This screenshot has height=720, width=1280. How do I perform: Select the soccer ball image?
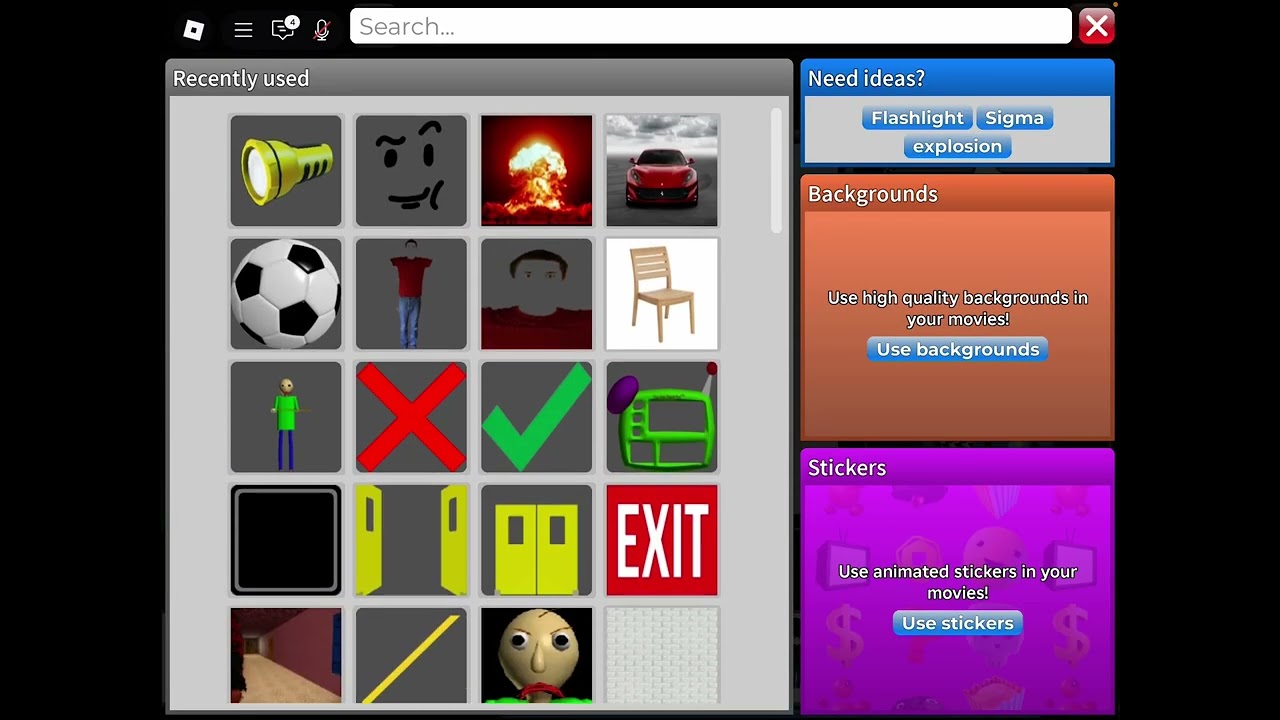coord(286,294)
